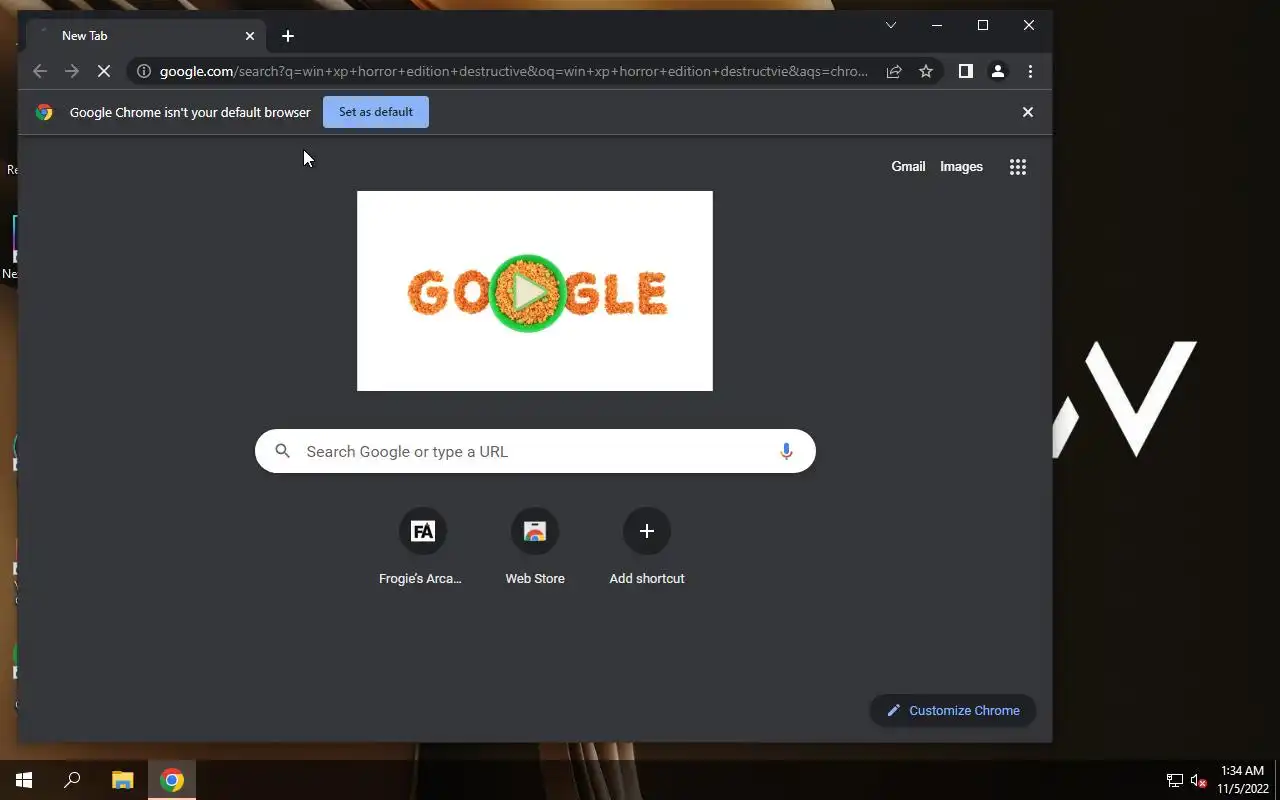Open the Windows Start menu
Viewport: 1280px width, 800px height.
tap(24, 780)
